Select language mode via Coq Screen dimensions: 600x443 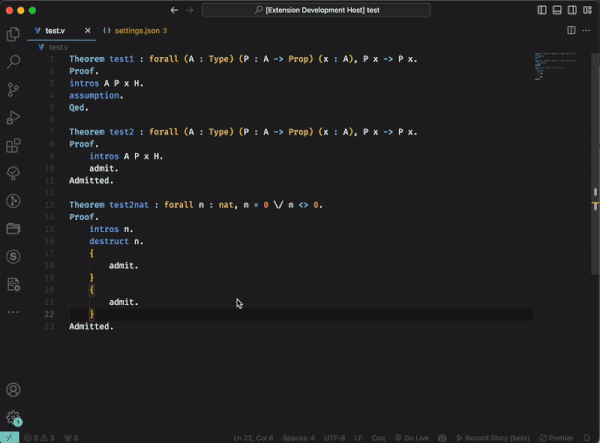pyautogui.click(x=378, y=438)
